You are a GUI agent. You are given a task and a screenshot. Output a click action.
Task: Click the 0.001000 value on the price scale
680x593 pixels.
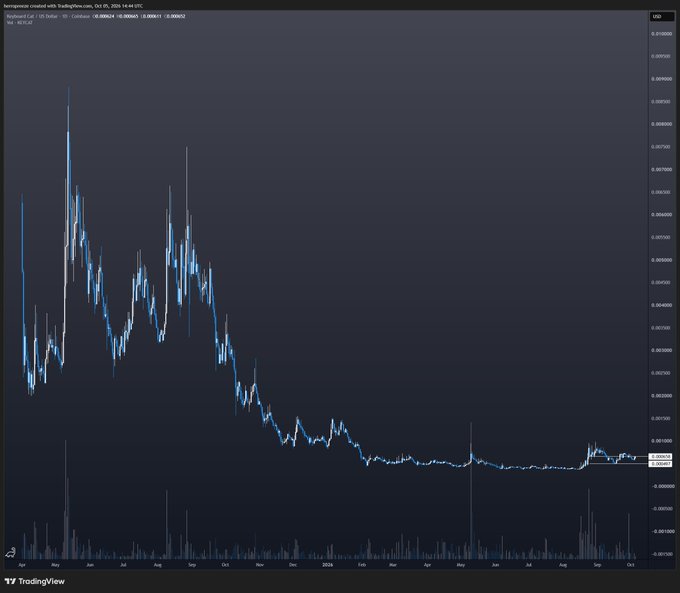point(661,441)
